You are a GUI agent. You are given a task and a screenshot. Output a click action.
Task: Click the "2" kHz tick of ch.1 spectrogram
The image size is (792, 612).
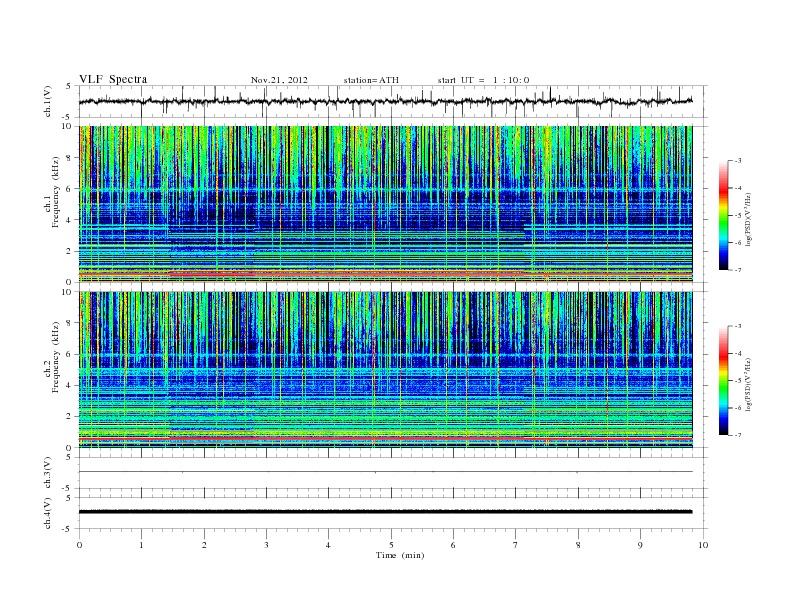tap(69, 251)
